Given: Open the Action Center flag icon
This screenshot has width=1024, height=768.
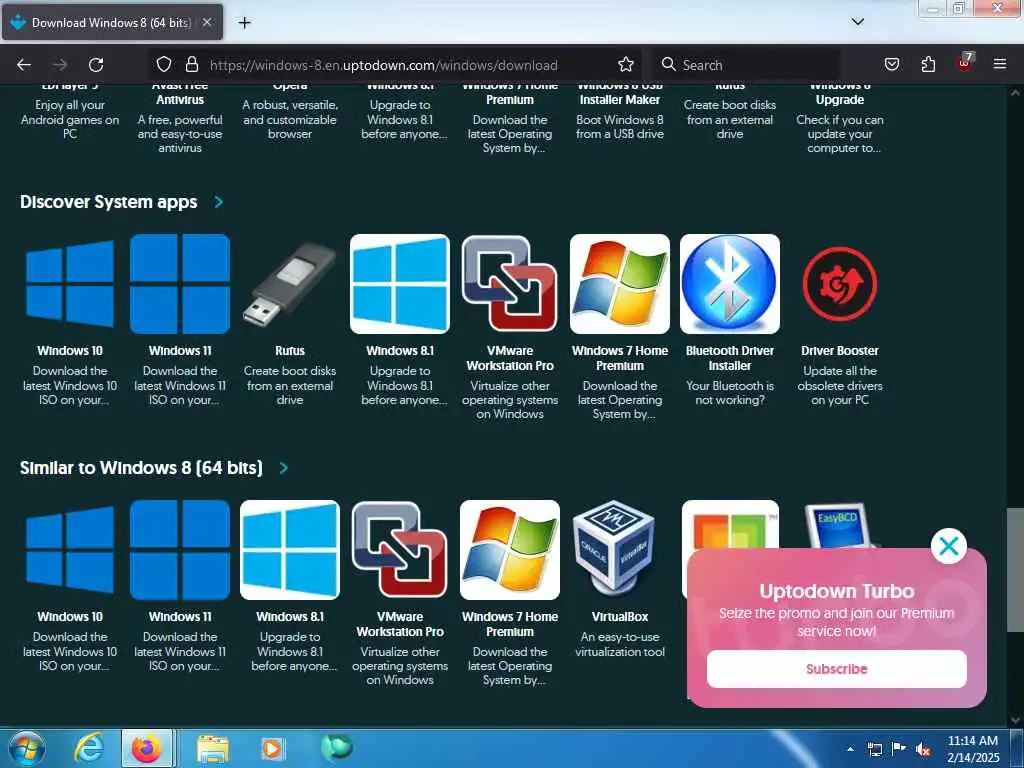Looking at the screenshot, I should point(899,749).
